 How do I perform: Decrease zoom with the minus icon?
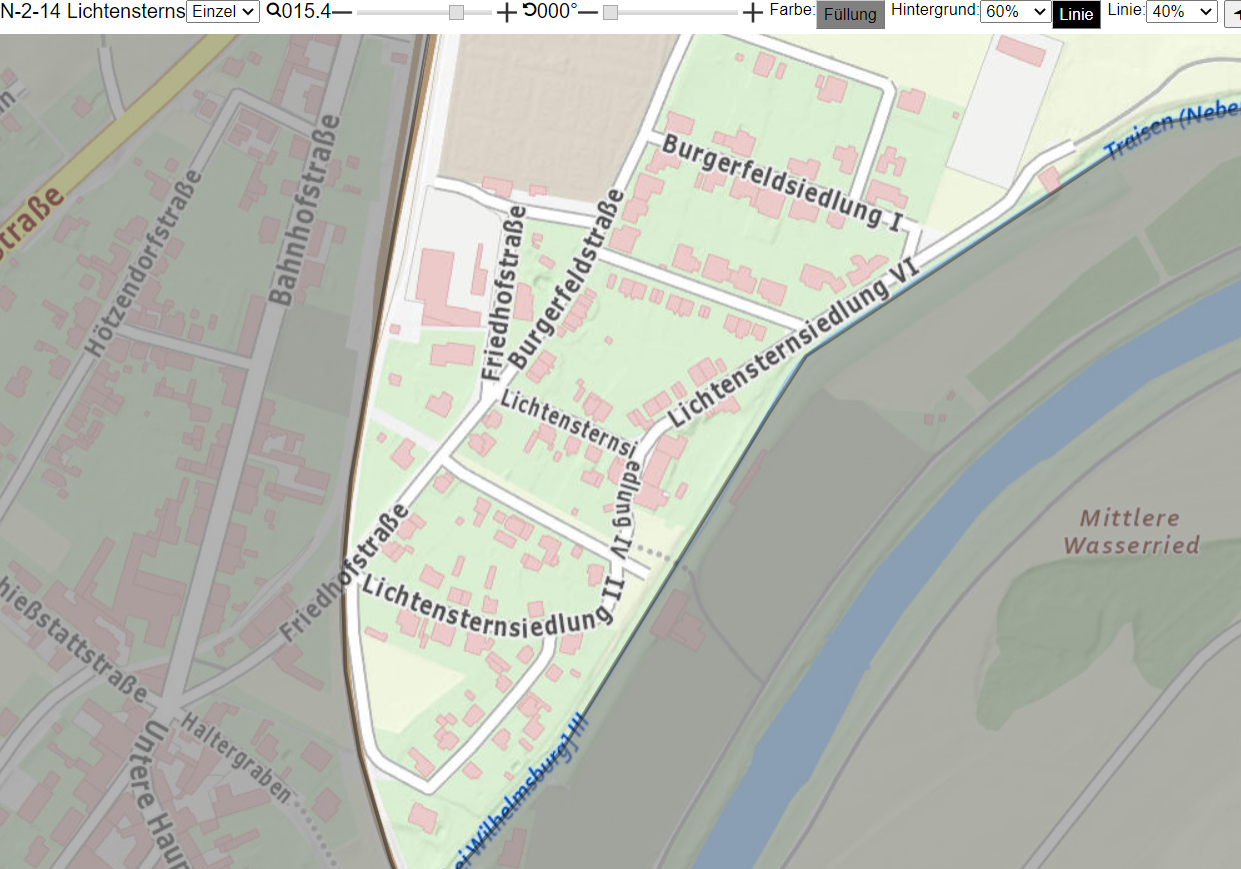[x=342, y=12]
